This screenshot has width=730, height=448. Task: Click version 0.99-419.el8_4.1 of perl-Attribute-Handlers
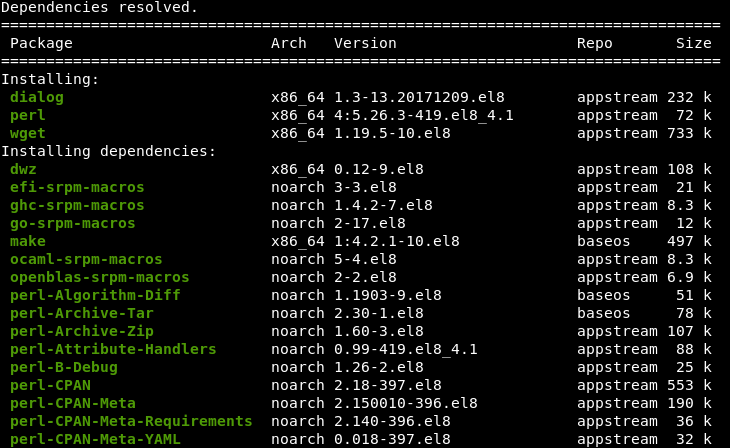[x=406, y=349]
